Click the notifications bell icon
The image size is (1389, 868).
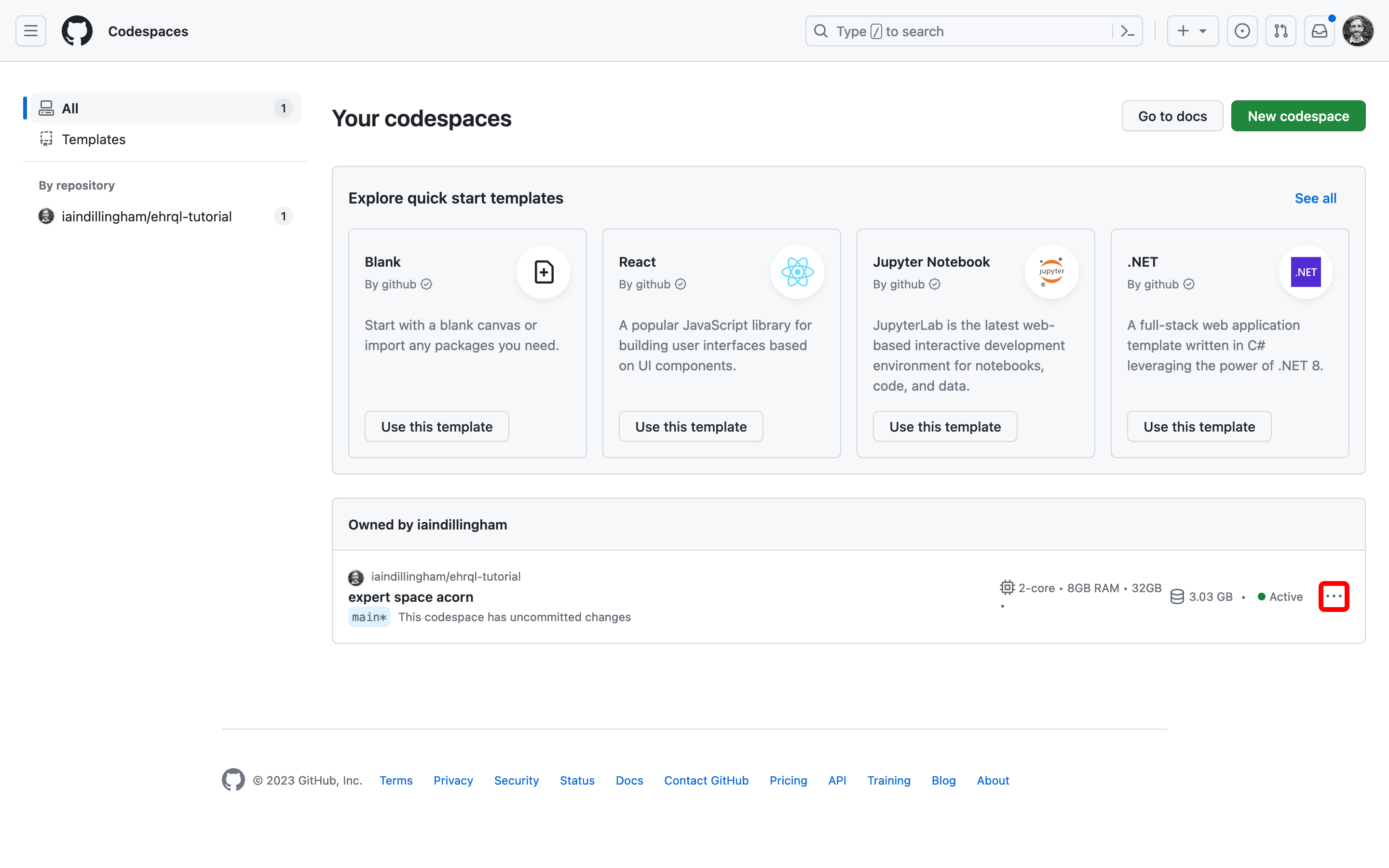(x=1320, y=31)
